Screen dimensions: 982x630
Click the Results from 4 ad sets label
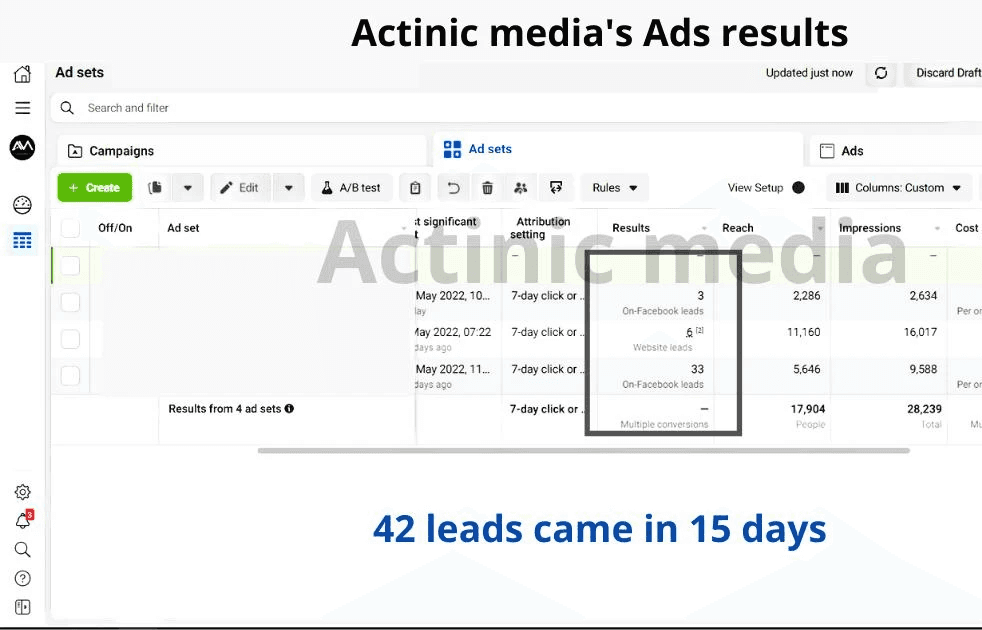click(x=224, y=409)
